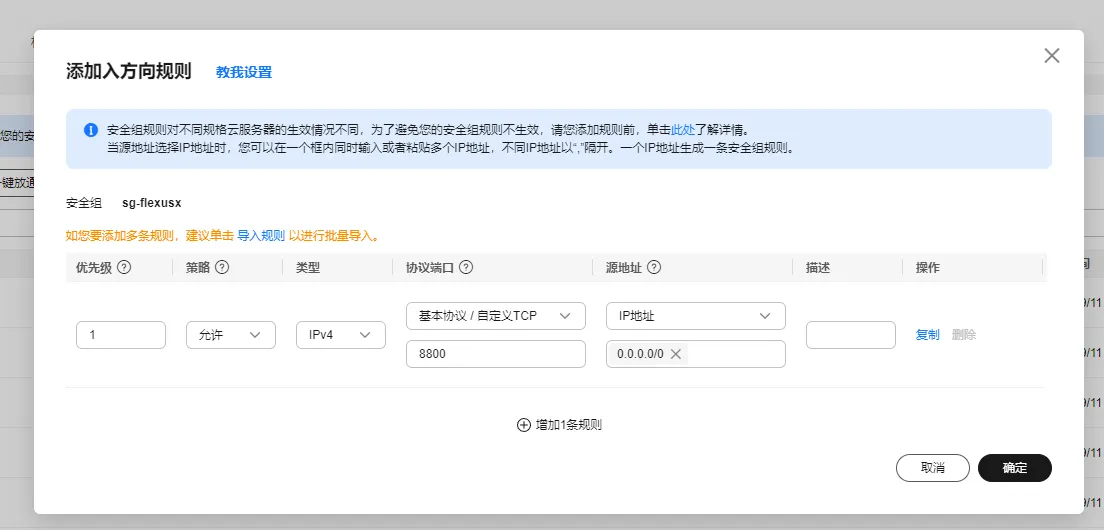Click the blue info icon in the notice

(x=91, y=130)
